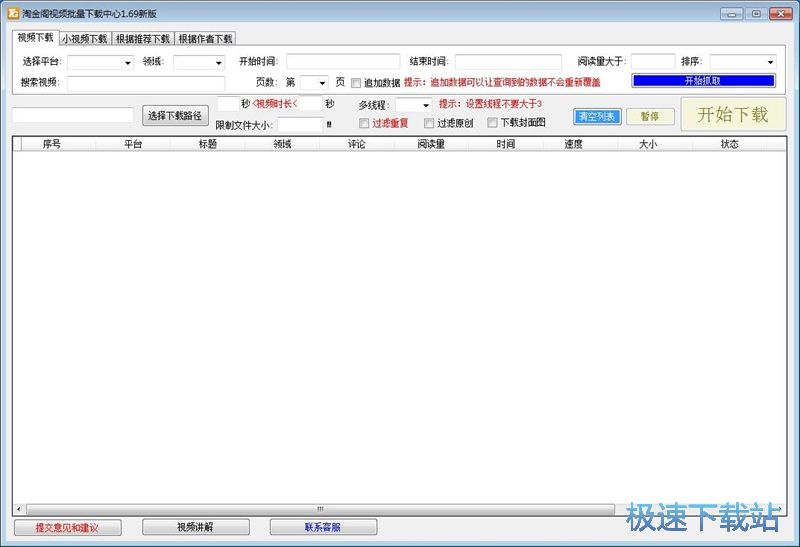The width and height of the screenshot is (800, 547).
Task: Click the 状态 column header
Action: point(730,144)
